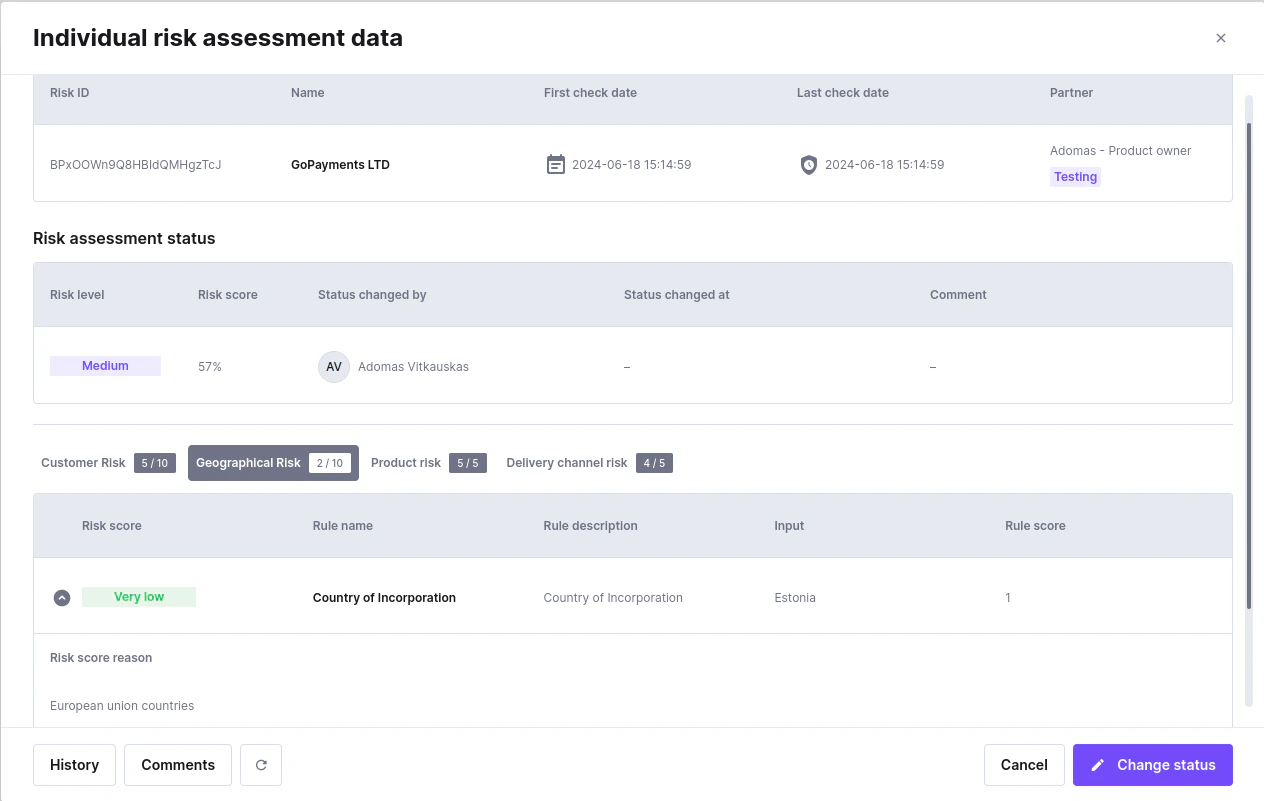Click the European union countries reason text

pyautogui.click(x=122, y=706)
